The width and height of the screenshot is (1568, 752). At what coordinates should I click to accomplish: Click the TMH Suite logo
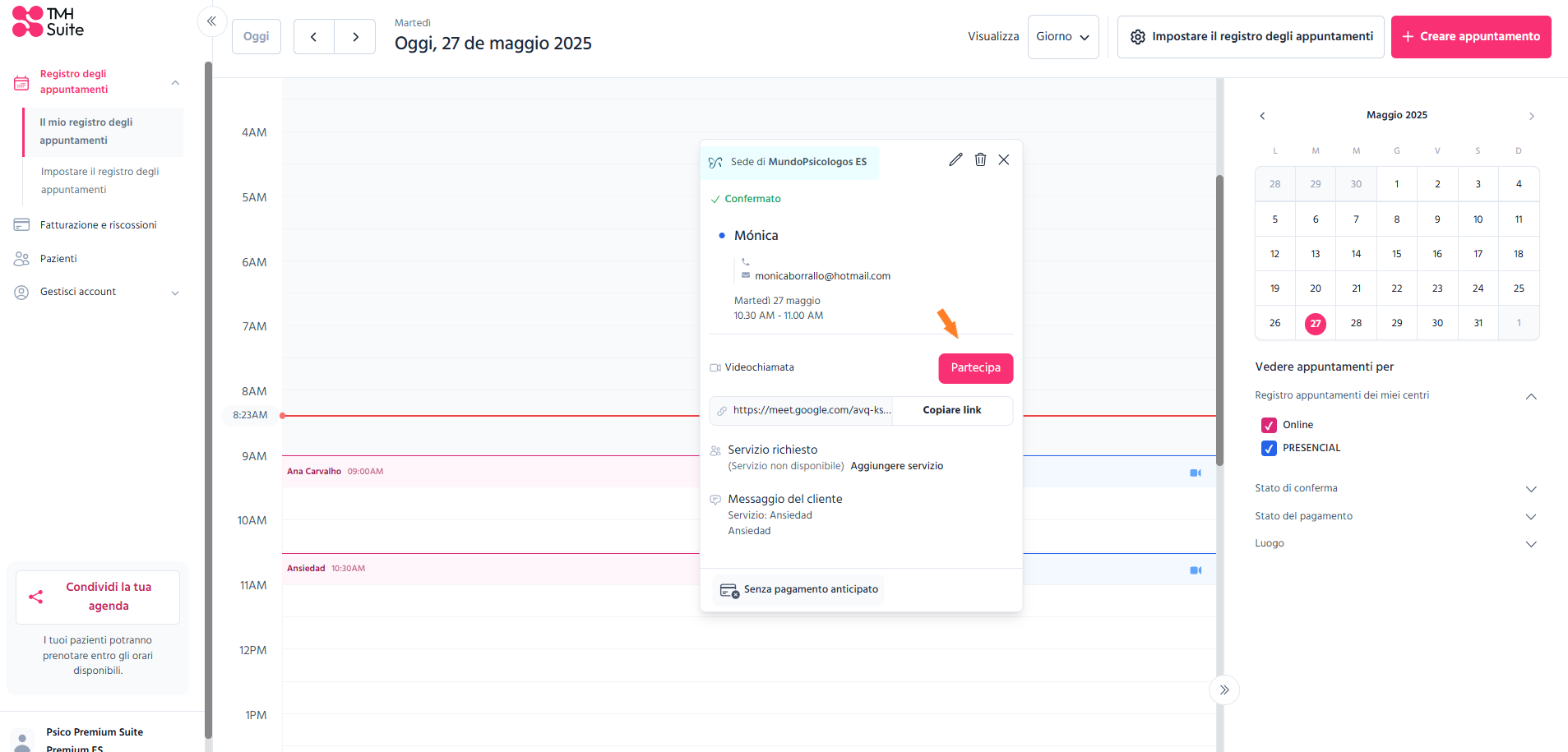pos(49,22)
